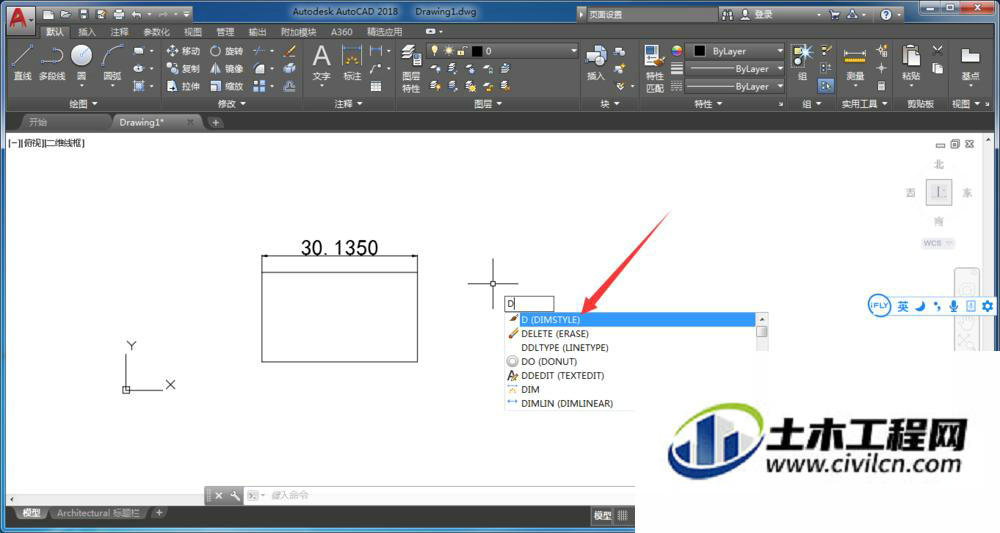The image size is (1000, 533).
Task: Expand the Modify (修改) panel
Action: click(x=231, y=103)
